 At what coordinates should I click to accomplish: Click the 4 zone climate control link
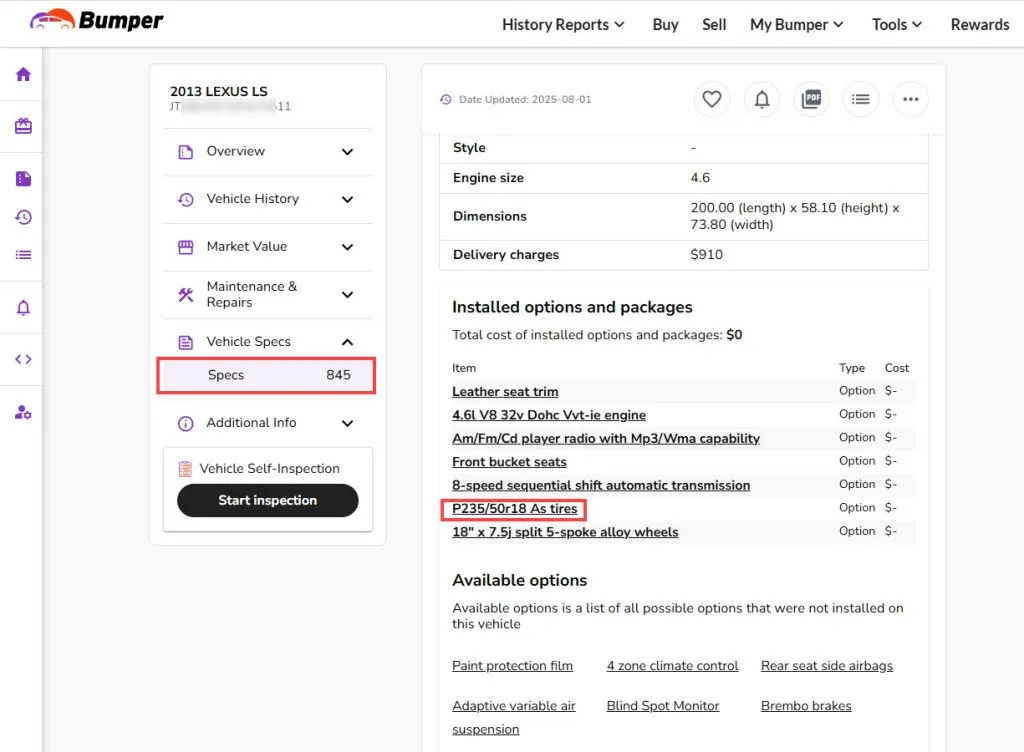click(x=672, y=666)
